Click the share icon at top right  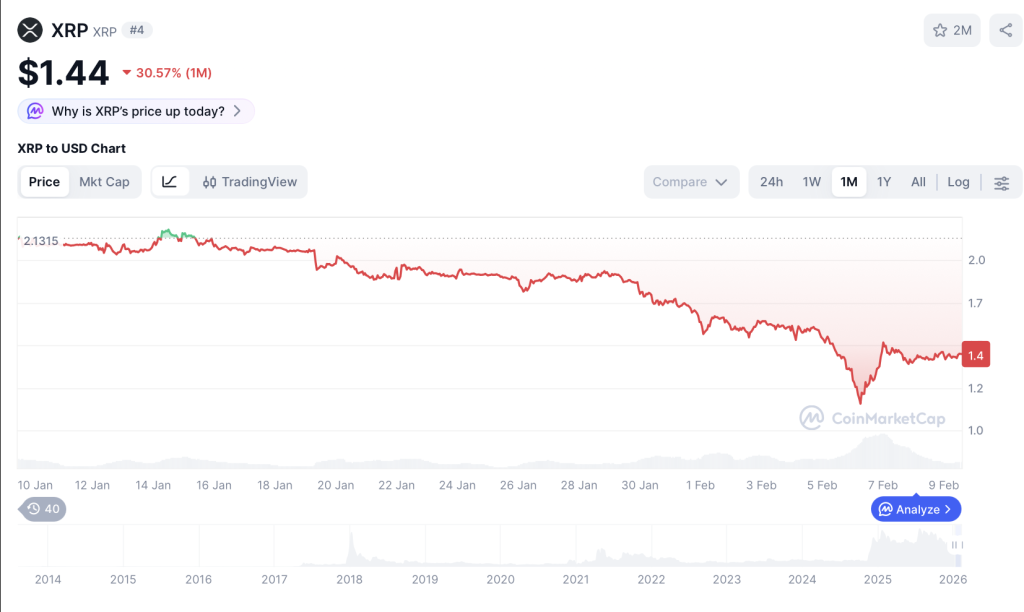click(1005, 30)
